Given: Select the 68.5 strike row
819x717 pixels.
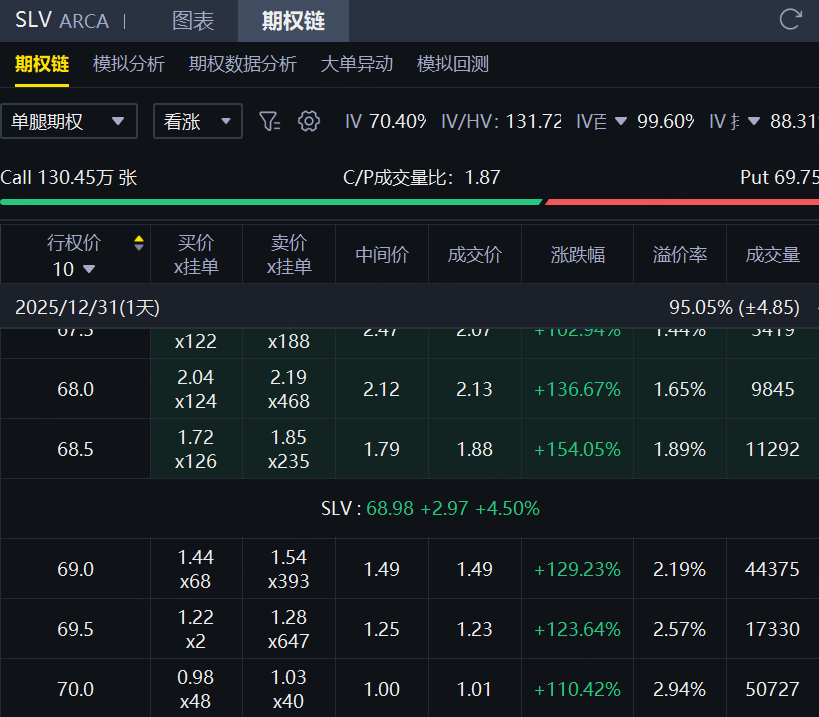Looking at the screenshot, I should [410, 449].
